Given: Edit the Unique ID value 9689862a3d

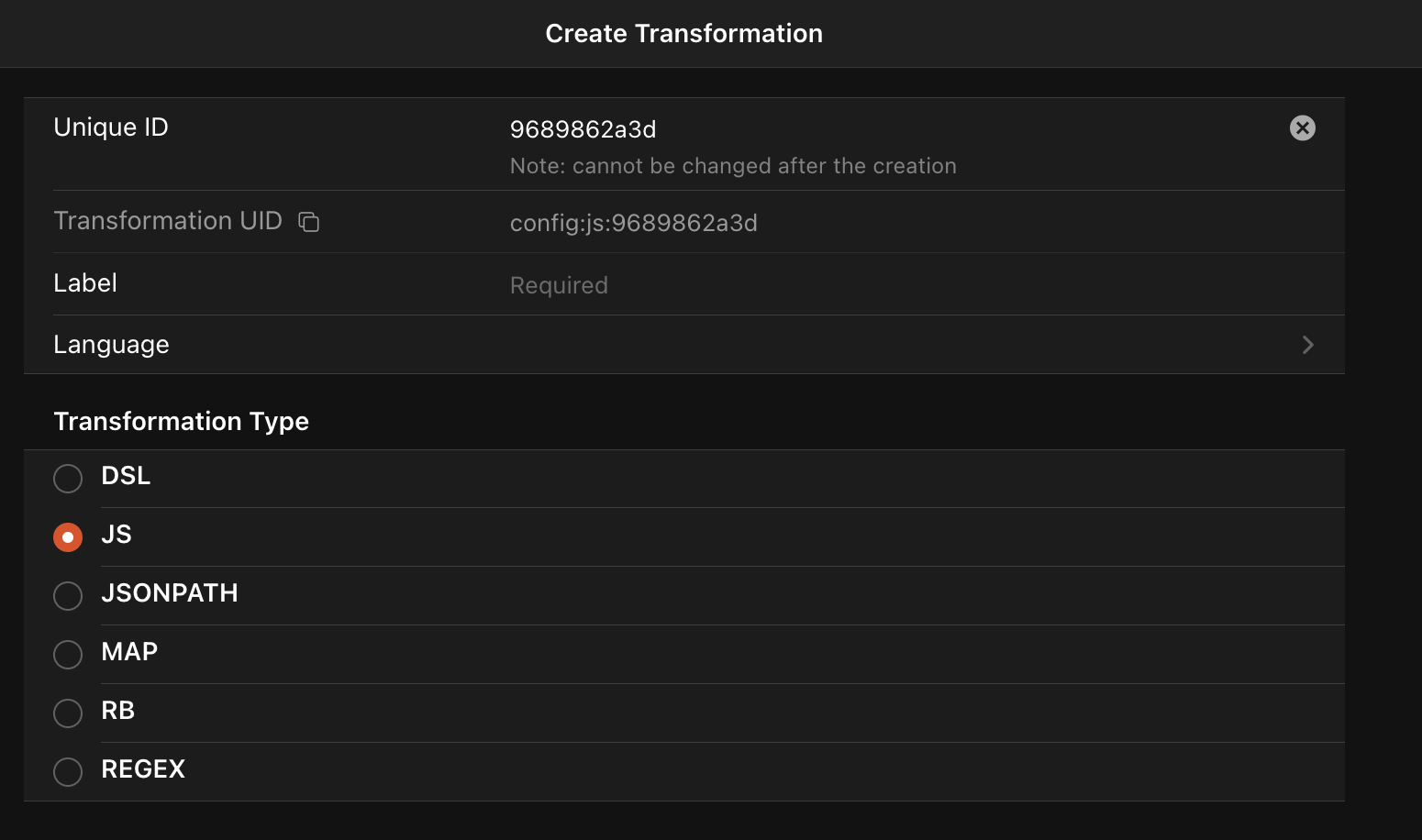Looking at the screenshot, I should point(583,129).
